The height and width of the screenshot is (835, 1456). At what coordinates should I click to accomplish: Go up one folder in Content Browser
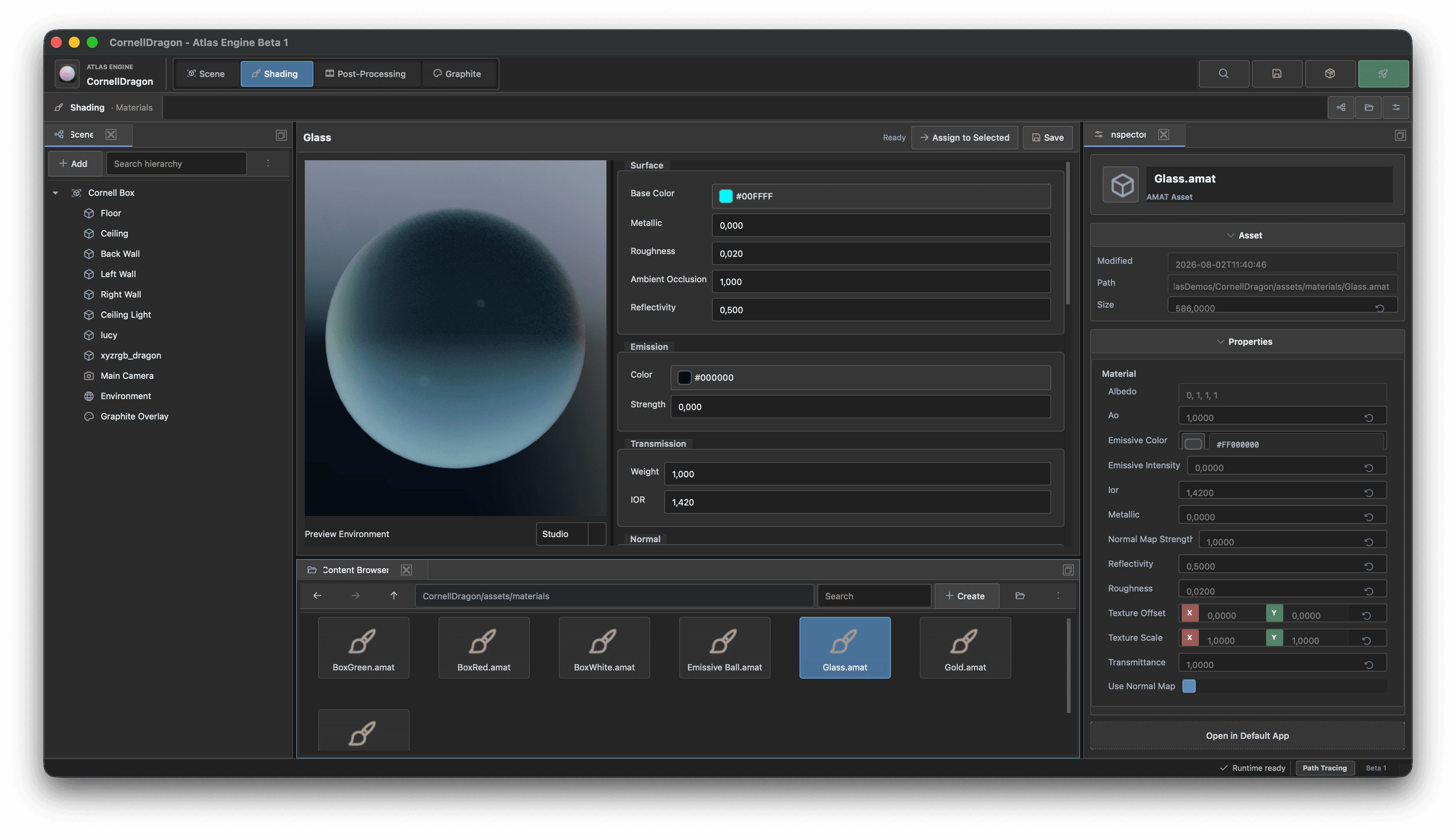tap(394, 596)
